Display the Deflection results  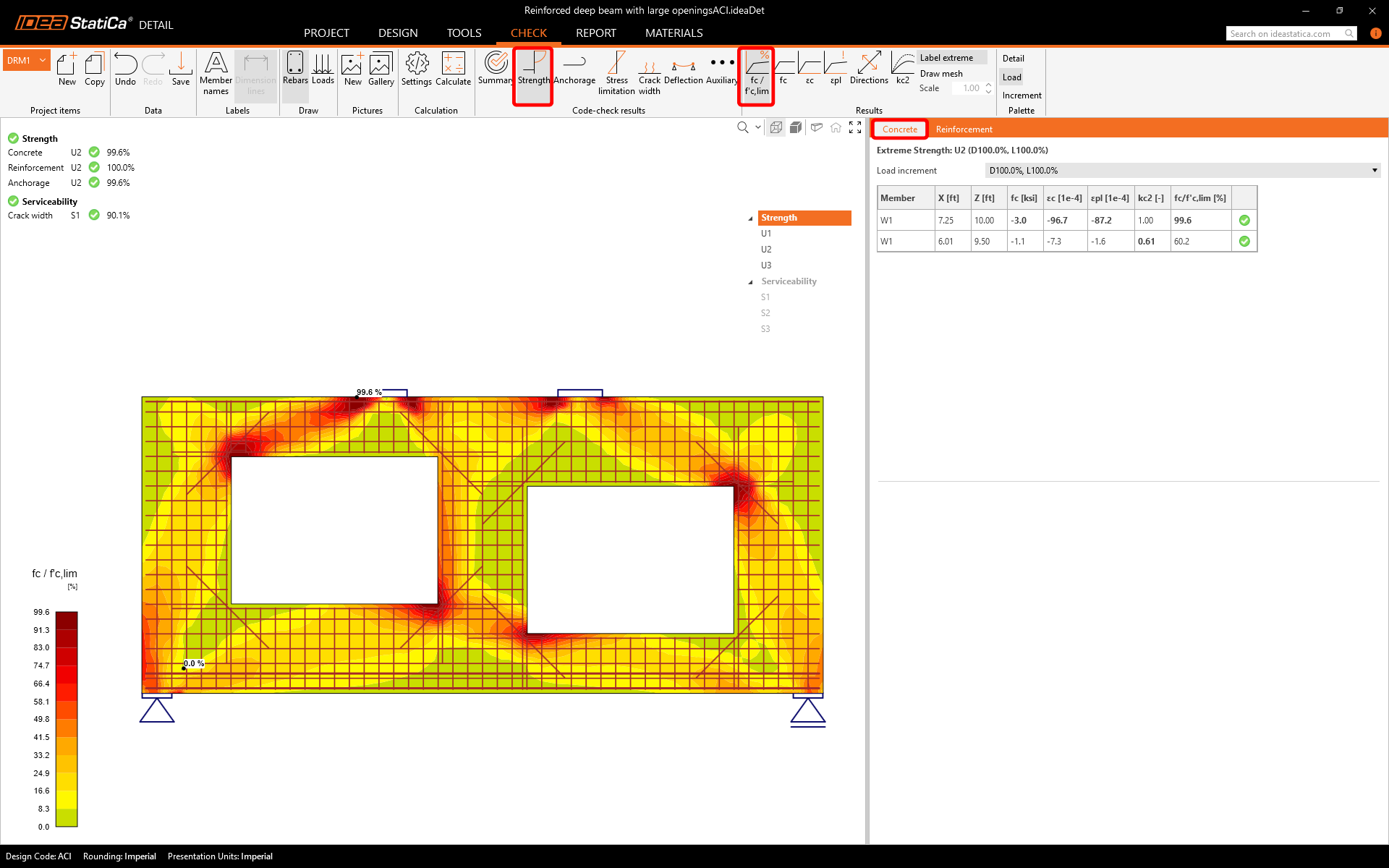683,69
